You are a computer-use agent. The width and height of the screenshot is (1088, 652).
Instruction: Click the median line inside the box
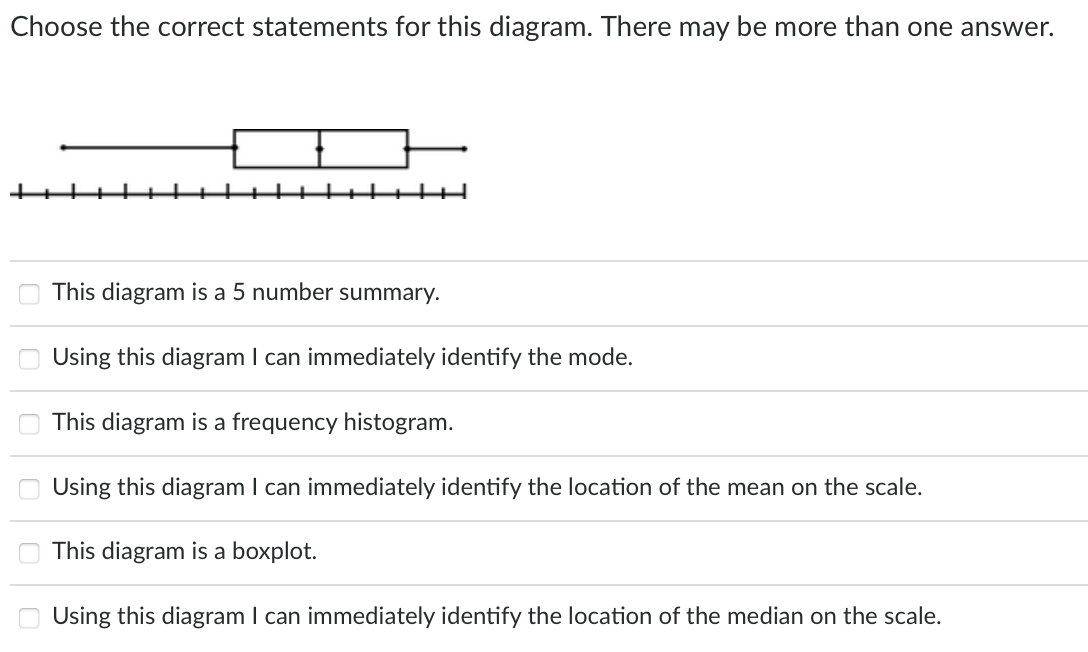pos(318,148)
